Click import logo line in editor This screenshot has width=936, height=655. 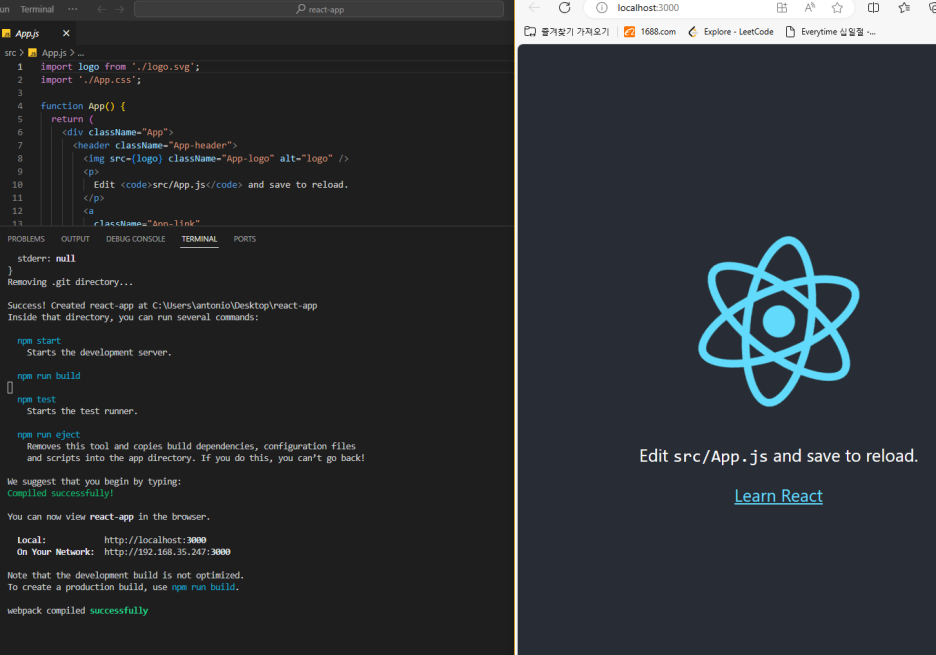click(120, 67)
